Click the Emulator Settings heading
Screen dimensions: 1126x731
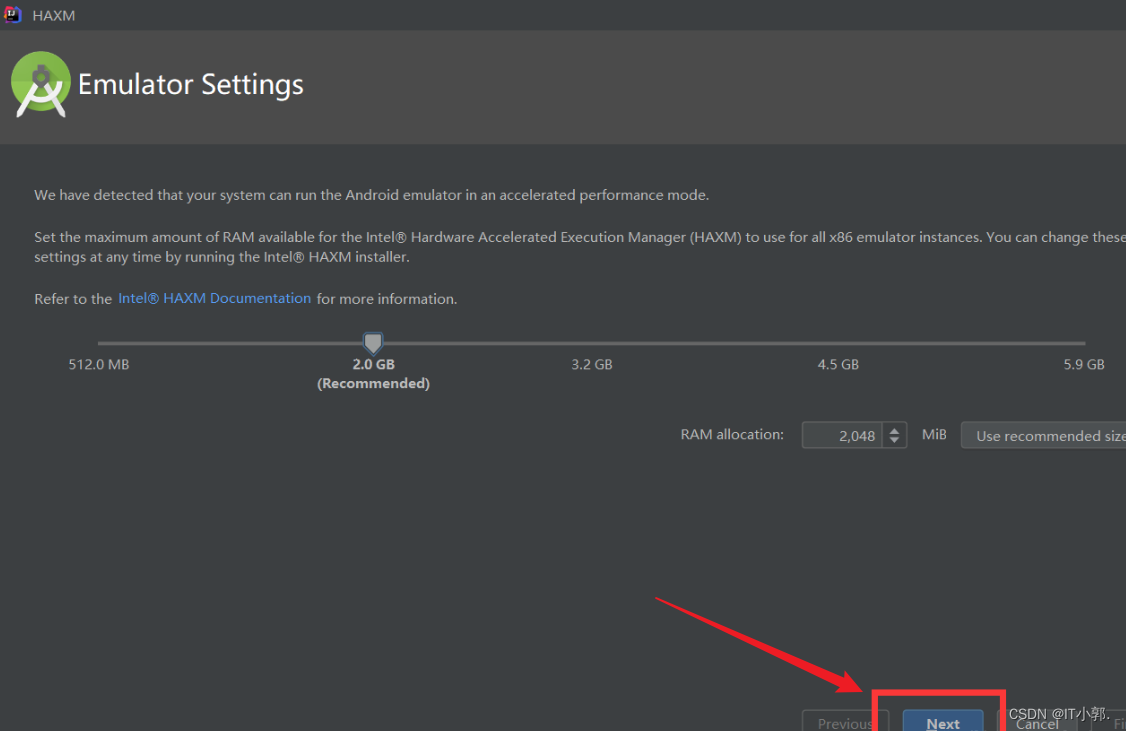190,85
